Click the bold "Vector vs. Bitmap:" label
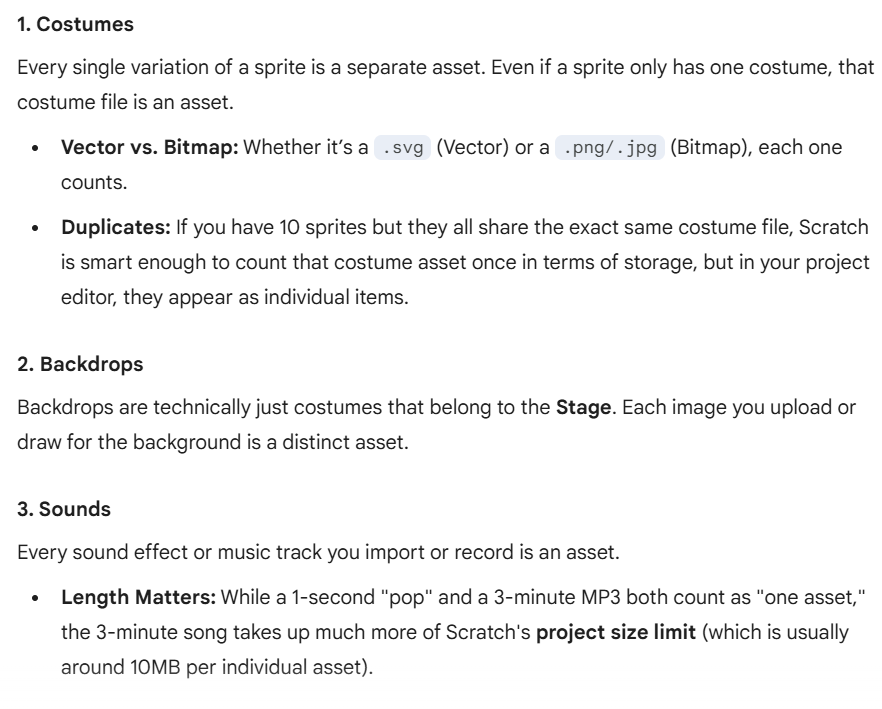882x709 pixels. (x=150, y=147)
